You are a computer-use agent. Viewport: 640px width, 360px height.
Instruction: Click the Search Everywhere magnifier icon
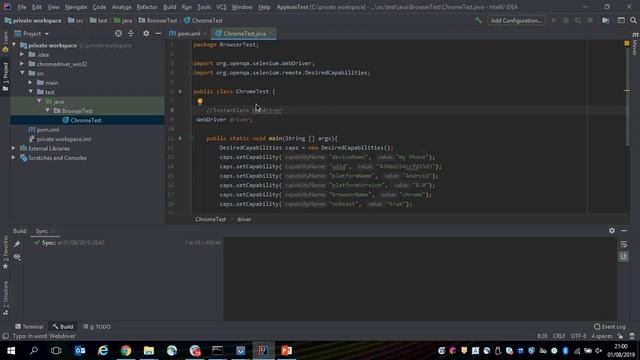(633, 20)
